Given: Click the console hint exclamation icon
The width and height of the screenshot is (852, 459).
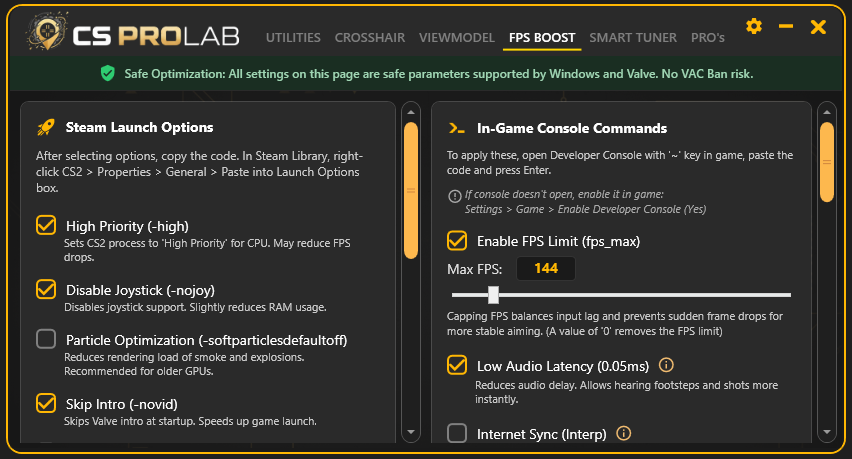Looking at the screenshot, I should [454, 196].
